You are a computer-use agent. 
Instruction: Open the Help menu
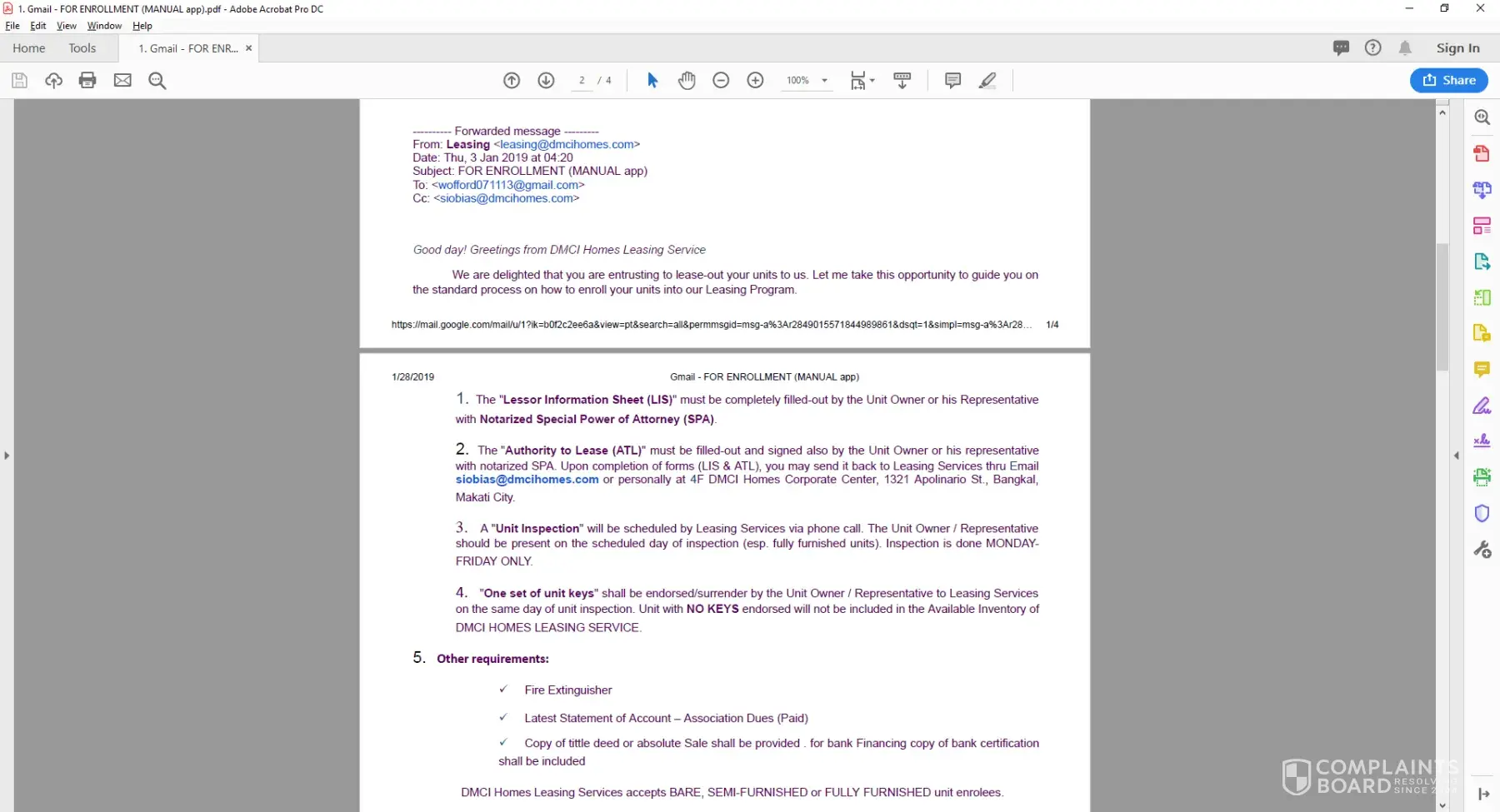click(142, 26)
